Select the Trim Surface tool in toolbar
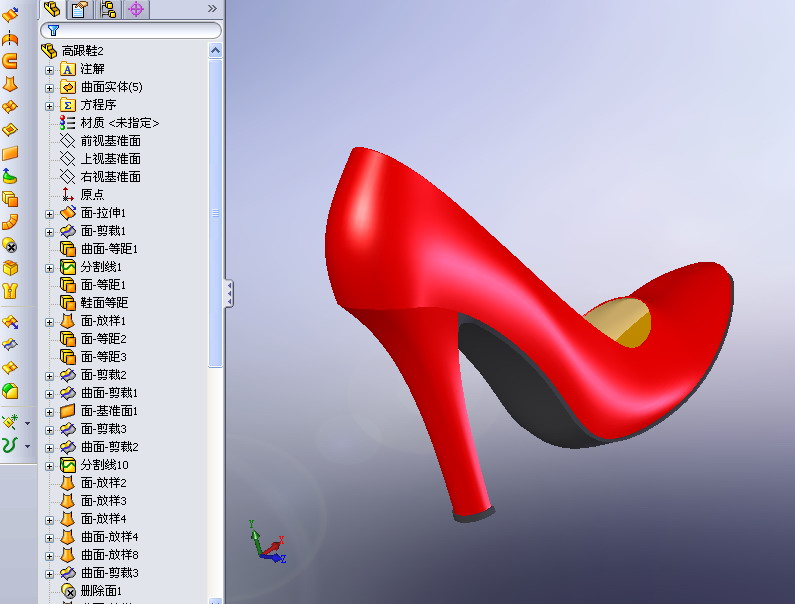Screen dimensions: 795x604 [x=10, y=344]
